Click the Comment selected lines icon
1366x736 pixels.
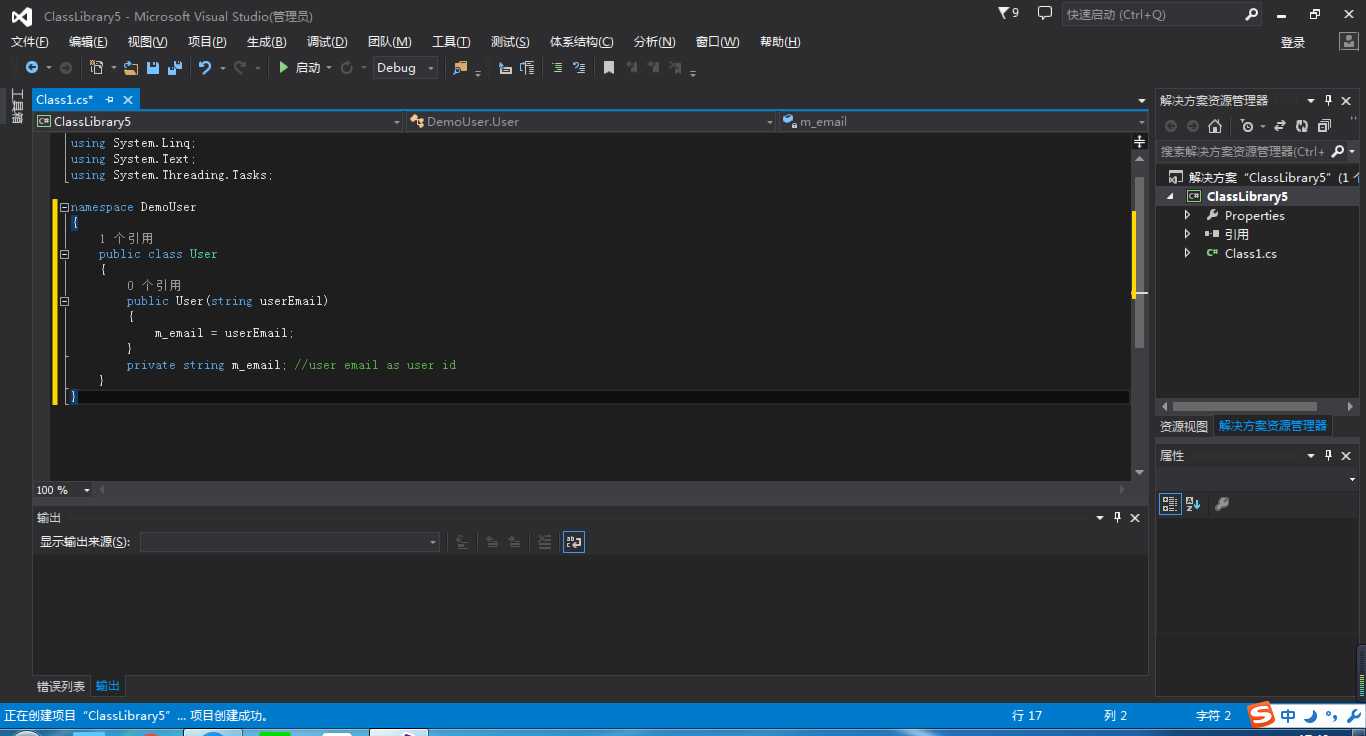[557, 68]
